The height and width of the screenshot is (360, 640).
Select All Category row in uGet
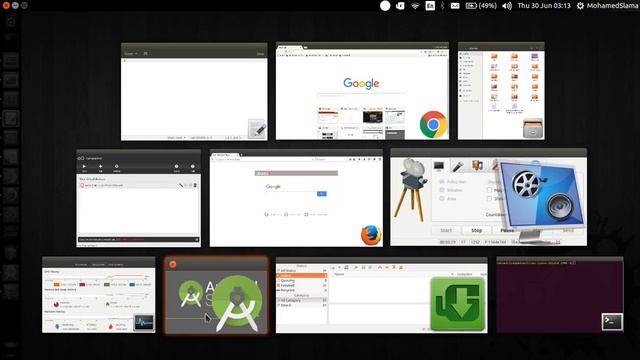click(302, 300)
